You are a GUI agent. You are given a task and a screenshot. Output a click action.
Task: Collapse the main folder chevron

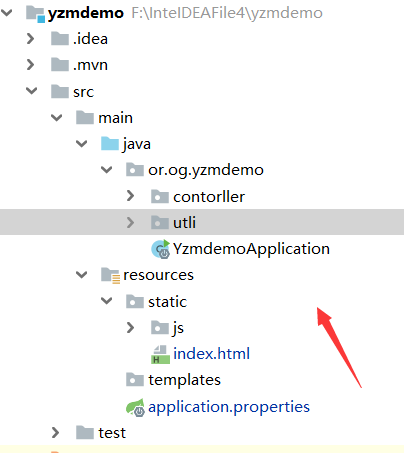click(x=57, y=117)
